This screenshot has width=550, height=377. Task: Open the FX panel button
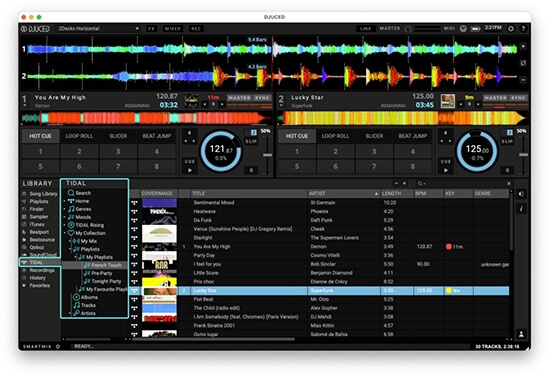pyautogui.click(x=151, y=29)
